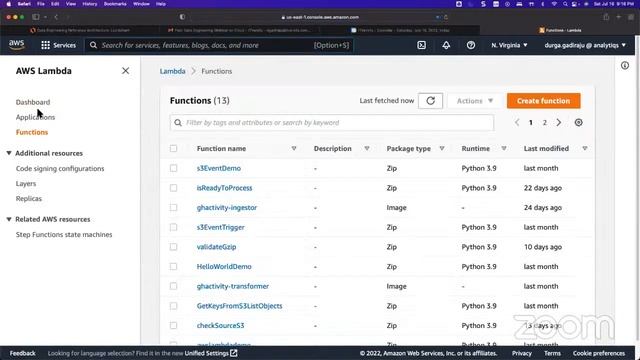Open the ghactivity-ingestor function link
The height and width of the screenshot is (360, 640).
[227, 207]
